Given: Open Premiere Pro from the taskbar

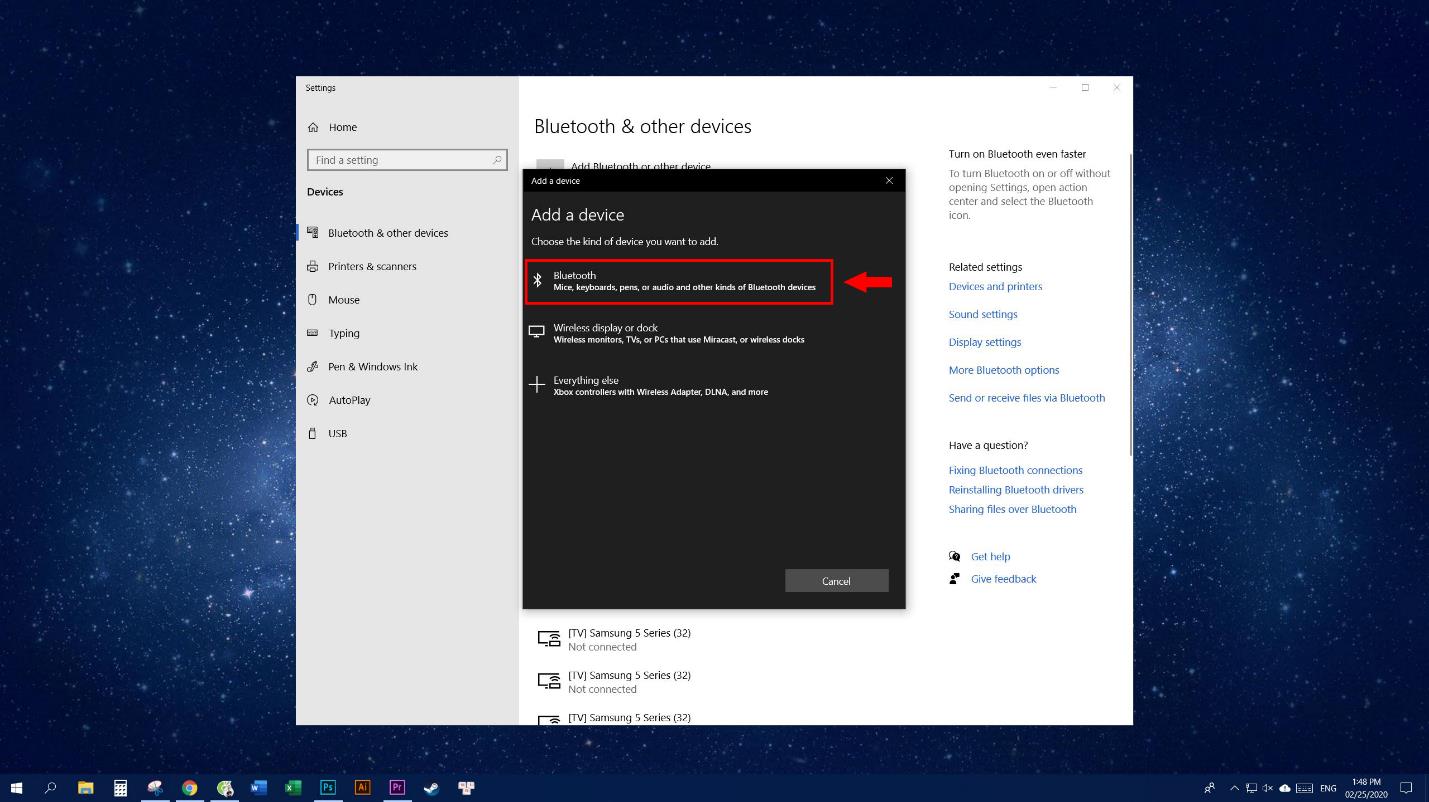Looking at the screenshot, I should tap(397, 788).
